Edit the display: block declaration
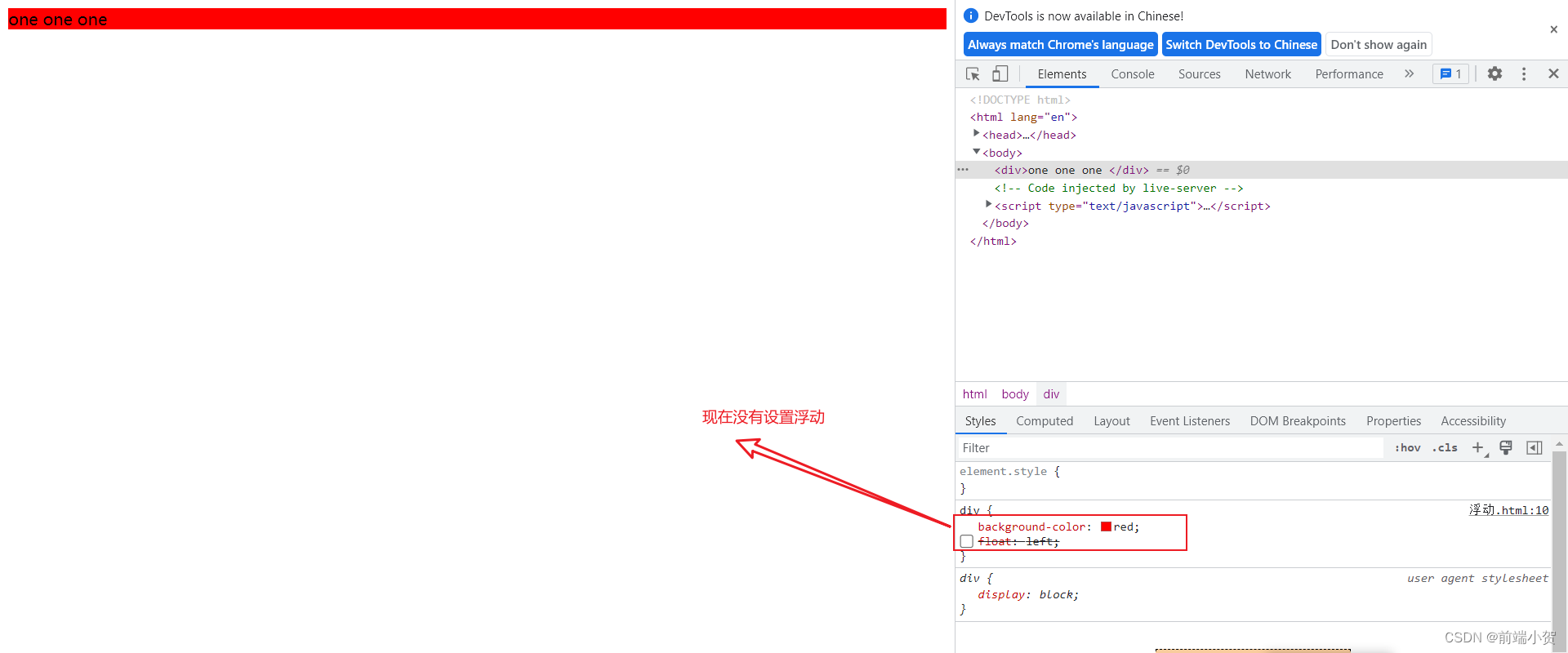1568x653 pixels. pyautogui.click(x=1028, y=594)
